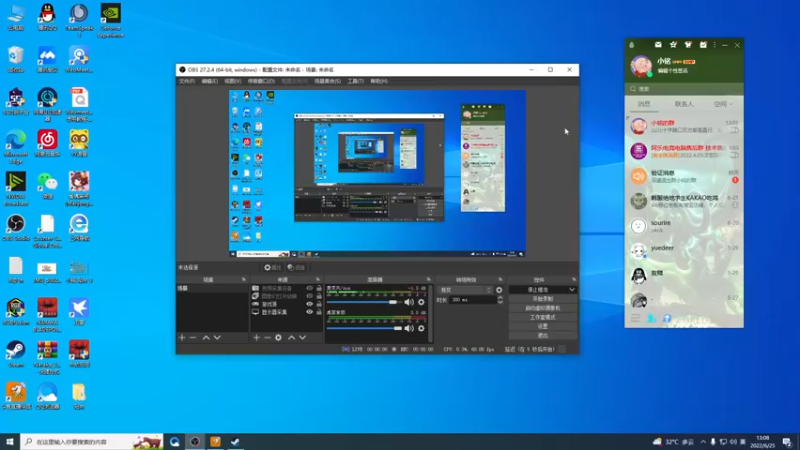The height and width of the screenshot is (450, 800).
Task: Open QQ main menu icon at bottom left
Action: click(x=635, y=319)
